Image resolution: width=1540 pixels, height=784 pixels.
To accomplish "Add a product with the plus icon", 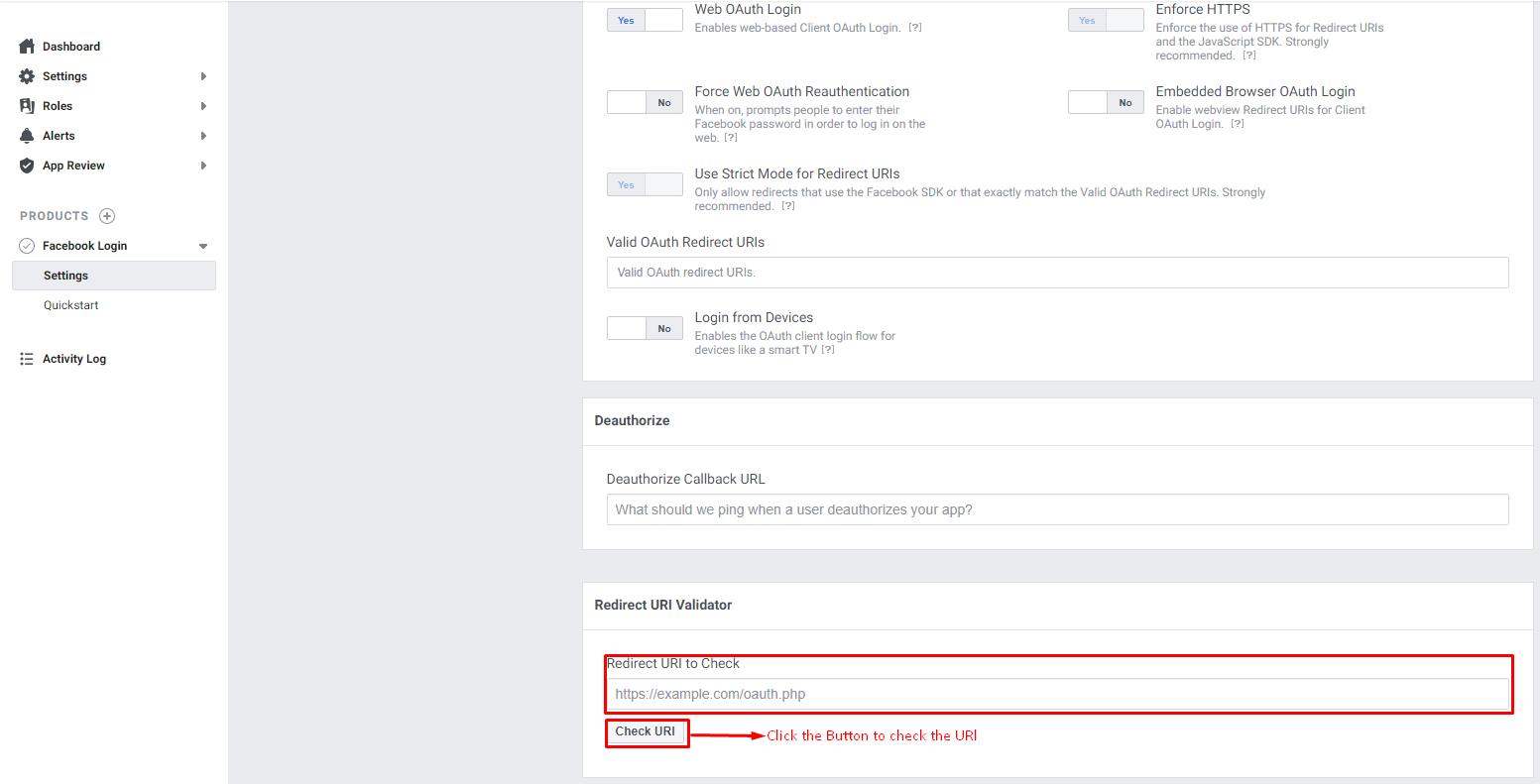I will click(107, 216).
